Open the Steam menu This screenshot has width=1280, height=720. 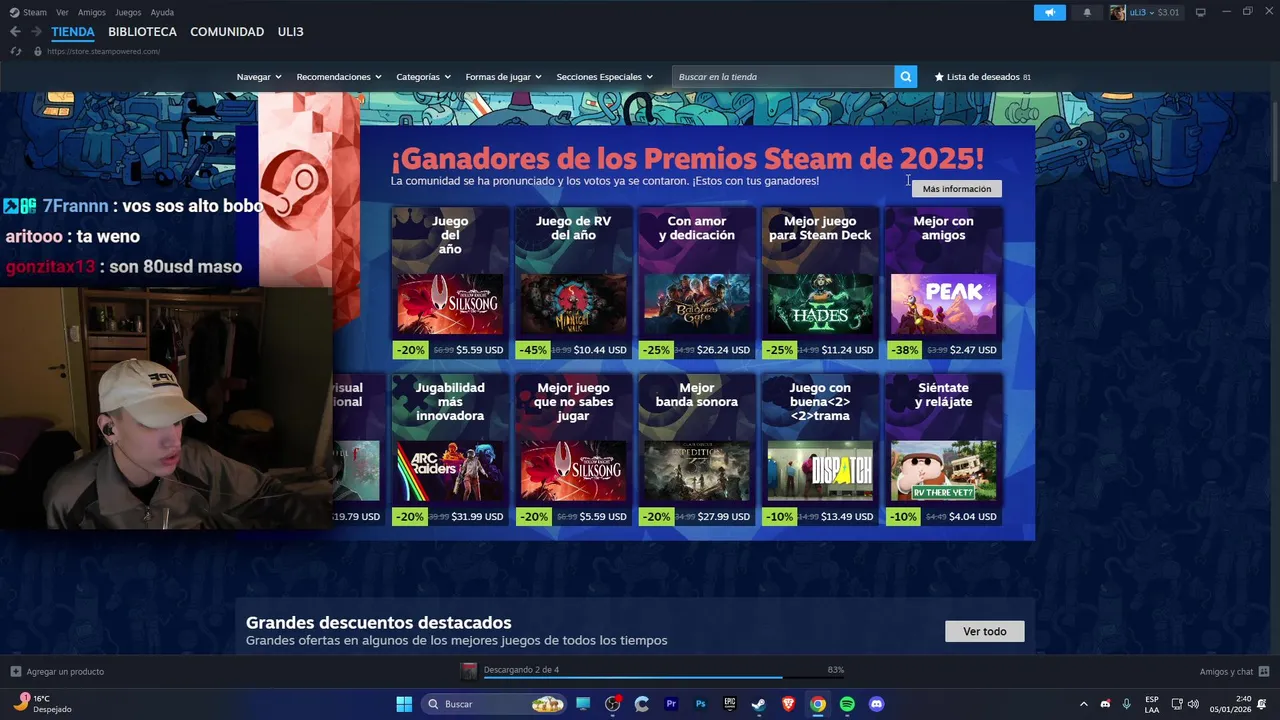click(29, 12)
